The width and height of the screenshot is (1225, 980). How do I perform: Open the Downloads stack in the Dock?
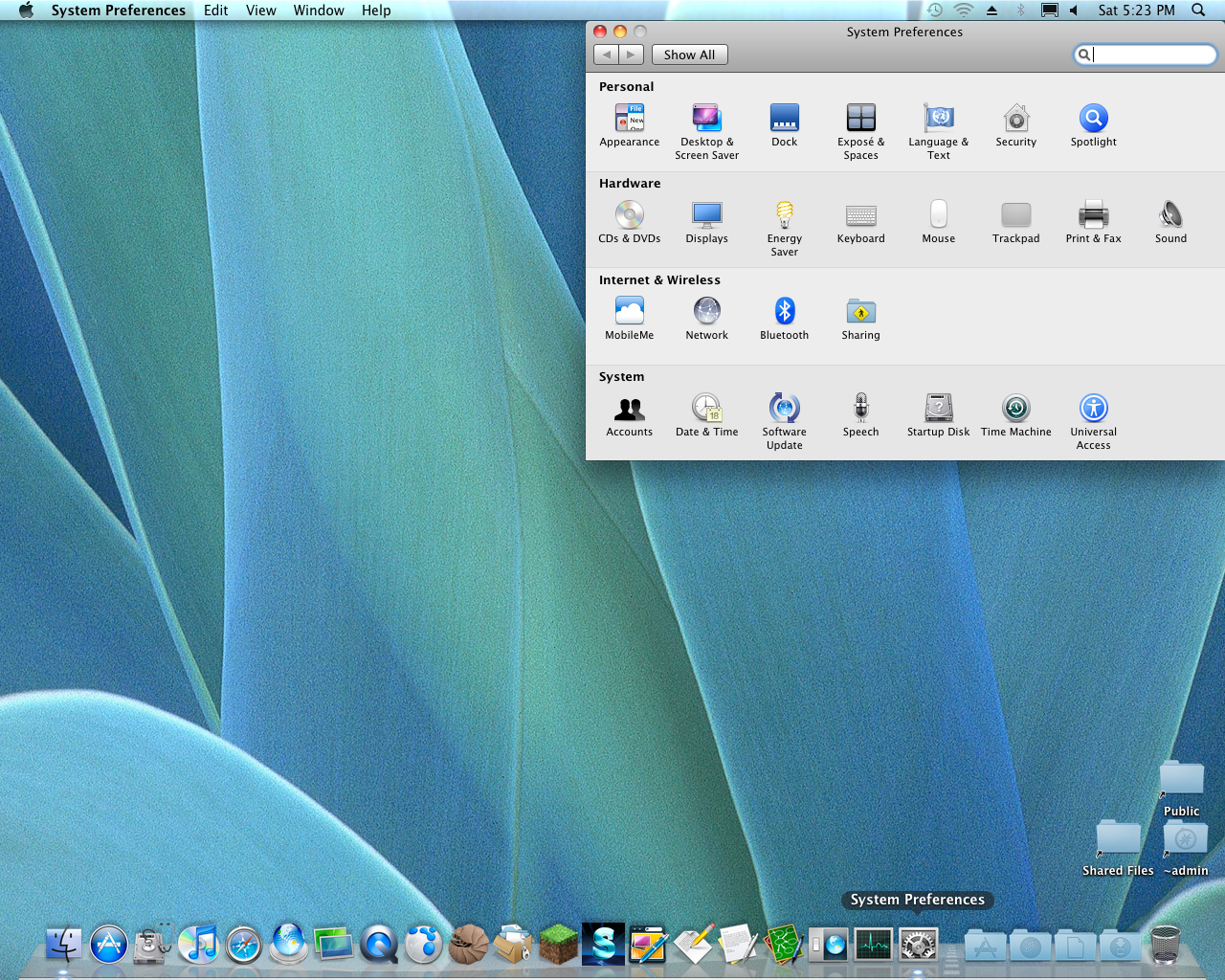(x=1121, y=946)
